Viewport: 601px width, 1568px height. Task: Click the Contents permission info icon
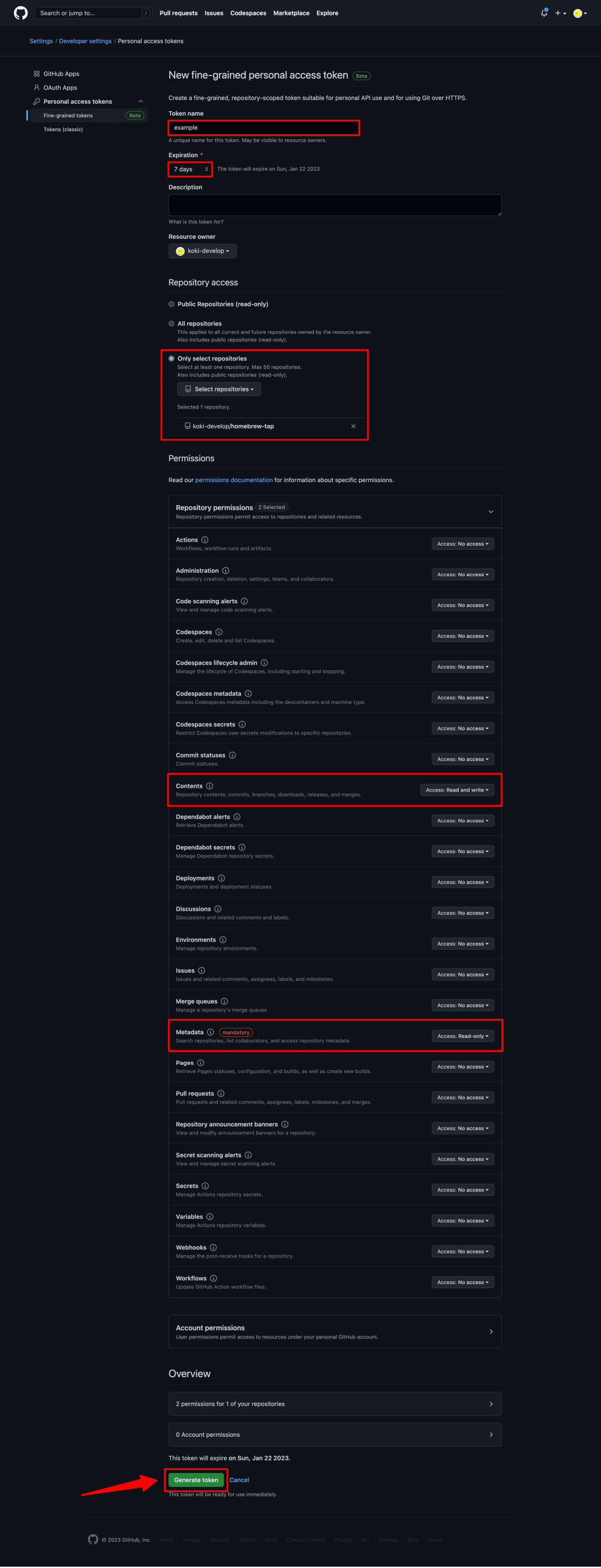210,786
